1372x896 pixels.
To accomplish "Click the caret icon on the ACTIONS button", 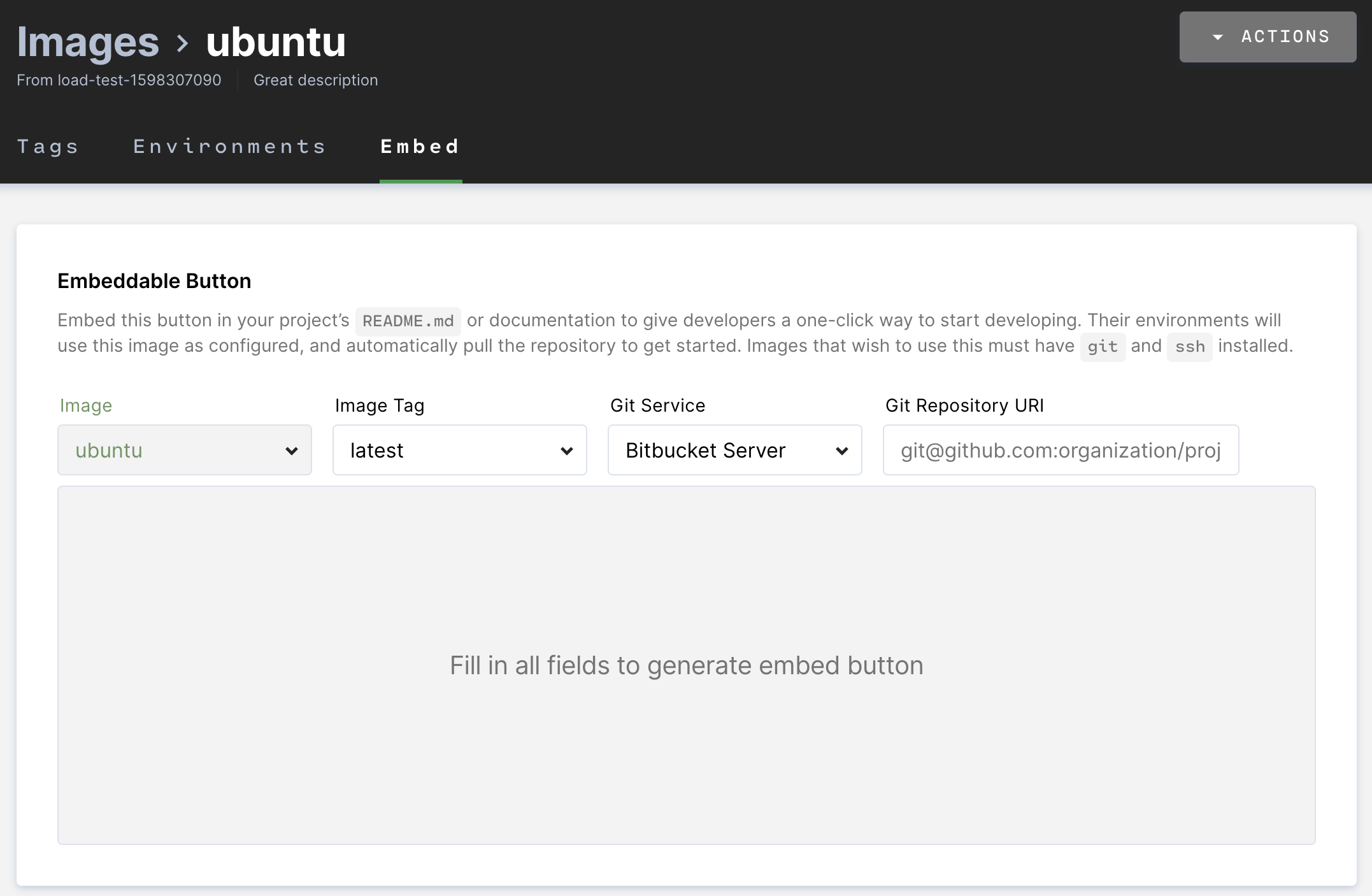I will coord(1218,36).
